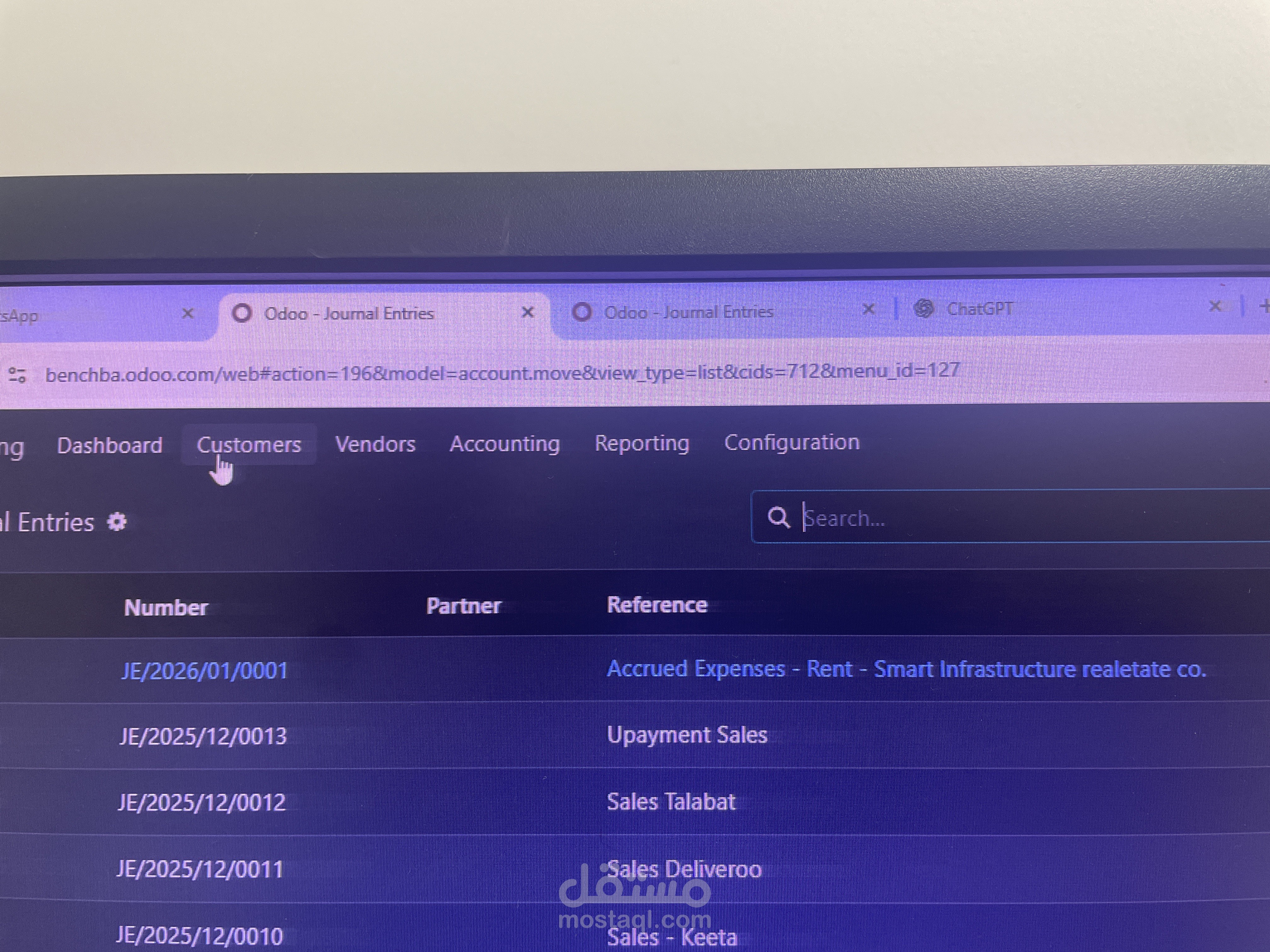This screenshot has width=1270, height=952.
Task: Close the active Odoo Journal Entries tab
Action: [x=528, y=312]
